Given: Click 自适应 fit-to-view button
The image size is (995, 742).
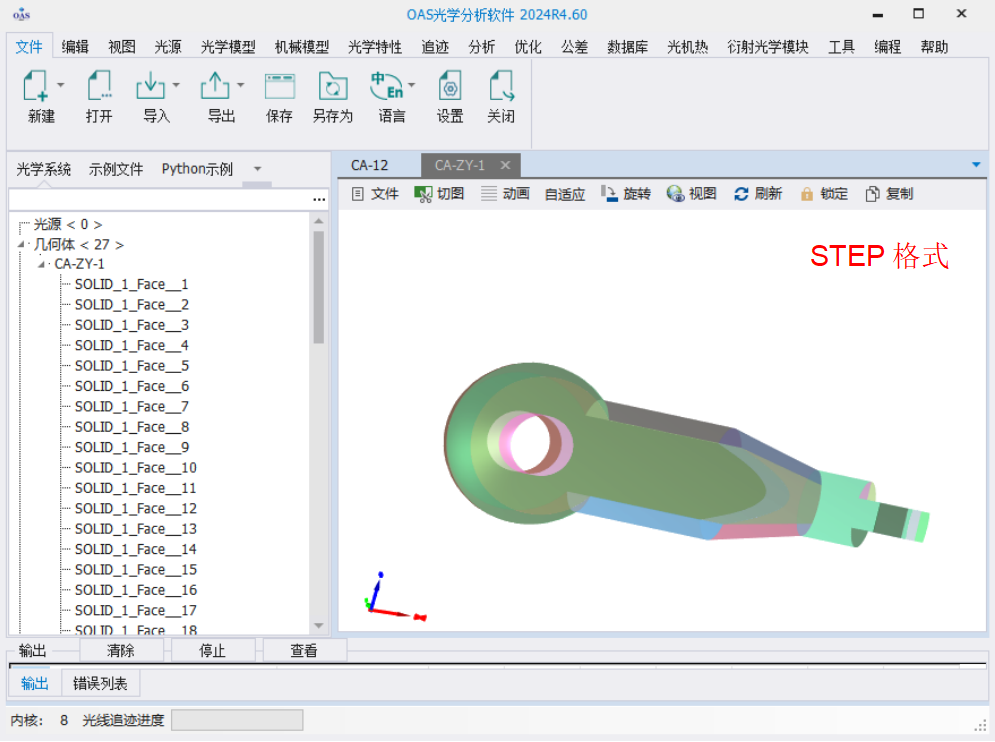Looking at the screenshot, I should pyautogui.click(x=565, y=194).
